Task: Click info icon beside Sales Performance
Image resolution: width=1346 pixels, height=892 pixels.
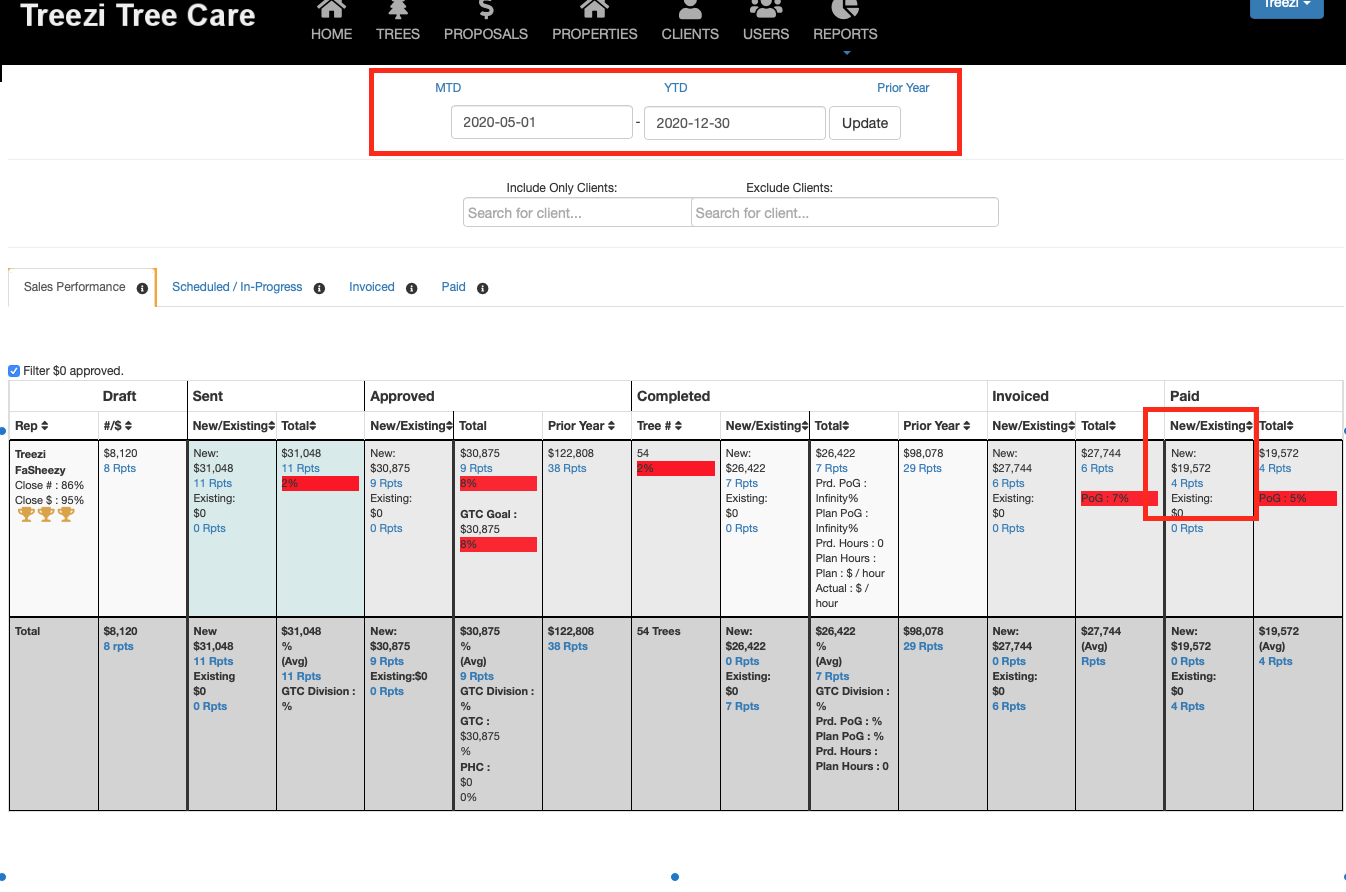Action: (x=142, y=288)
